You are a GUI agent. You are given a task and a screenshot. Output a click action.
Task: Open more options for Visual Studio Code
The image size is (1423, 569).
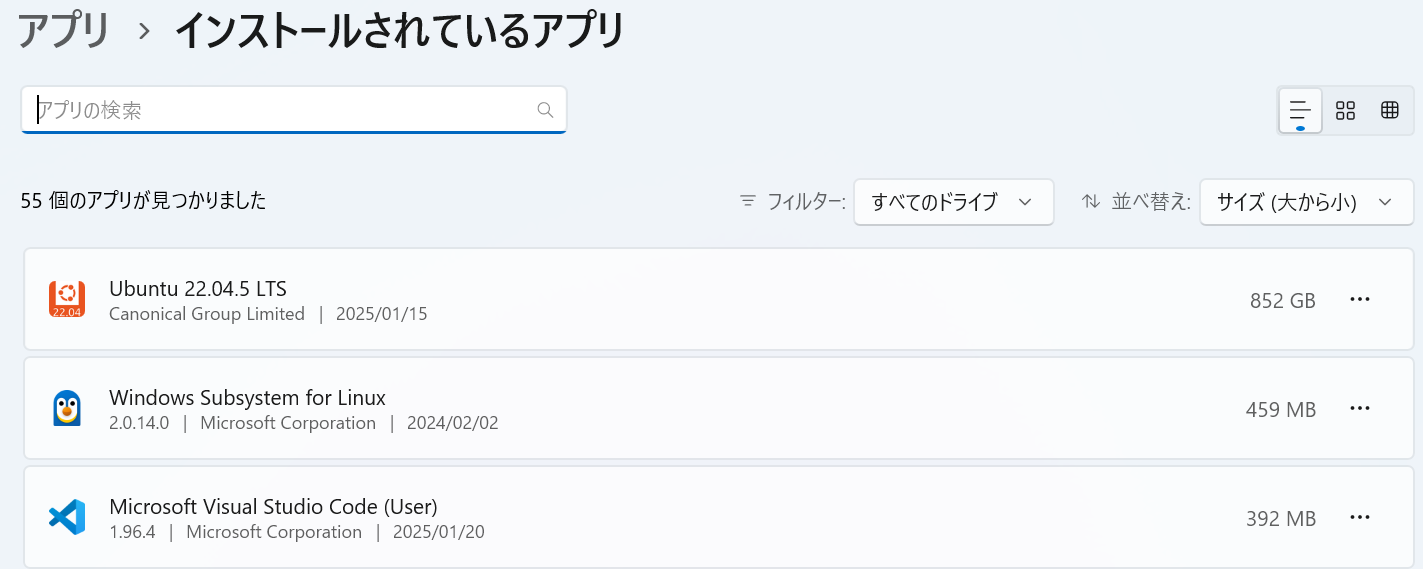tap(1359, 517)
